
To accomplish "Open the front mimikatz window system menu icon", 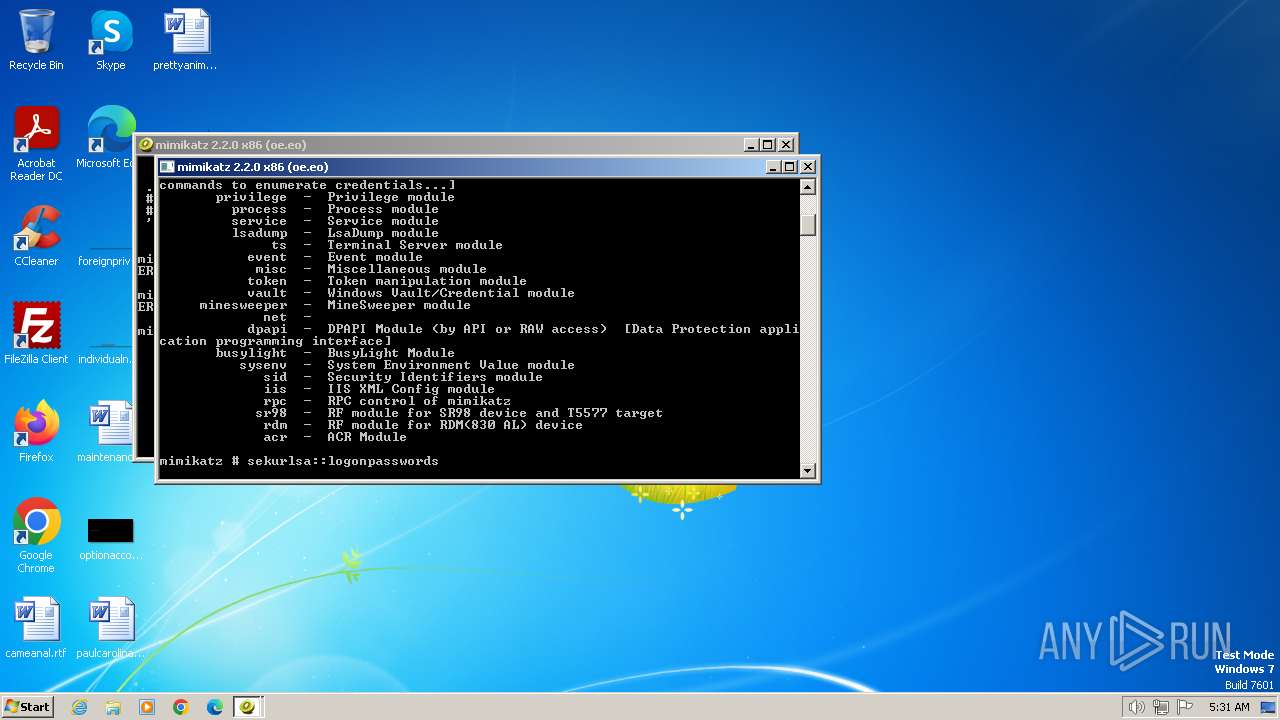I will click(x=167, y=167).
